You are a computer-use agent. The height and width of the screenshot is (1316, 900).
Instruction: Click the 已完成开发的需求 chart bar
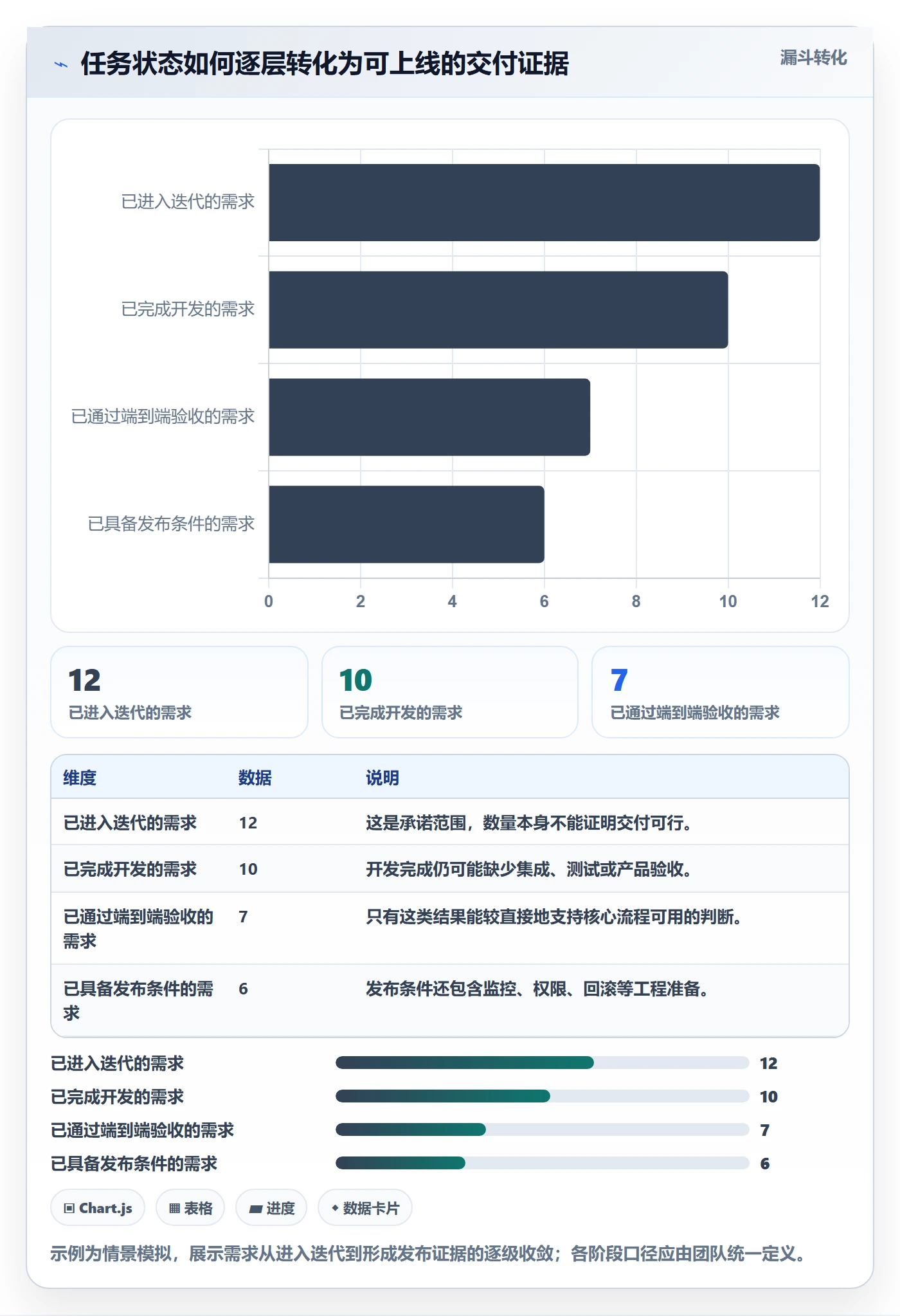(498, 310)
